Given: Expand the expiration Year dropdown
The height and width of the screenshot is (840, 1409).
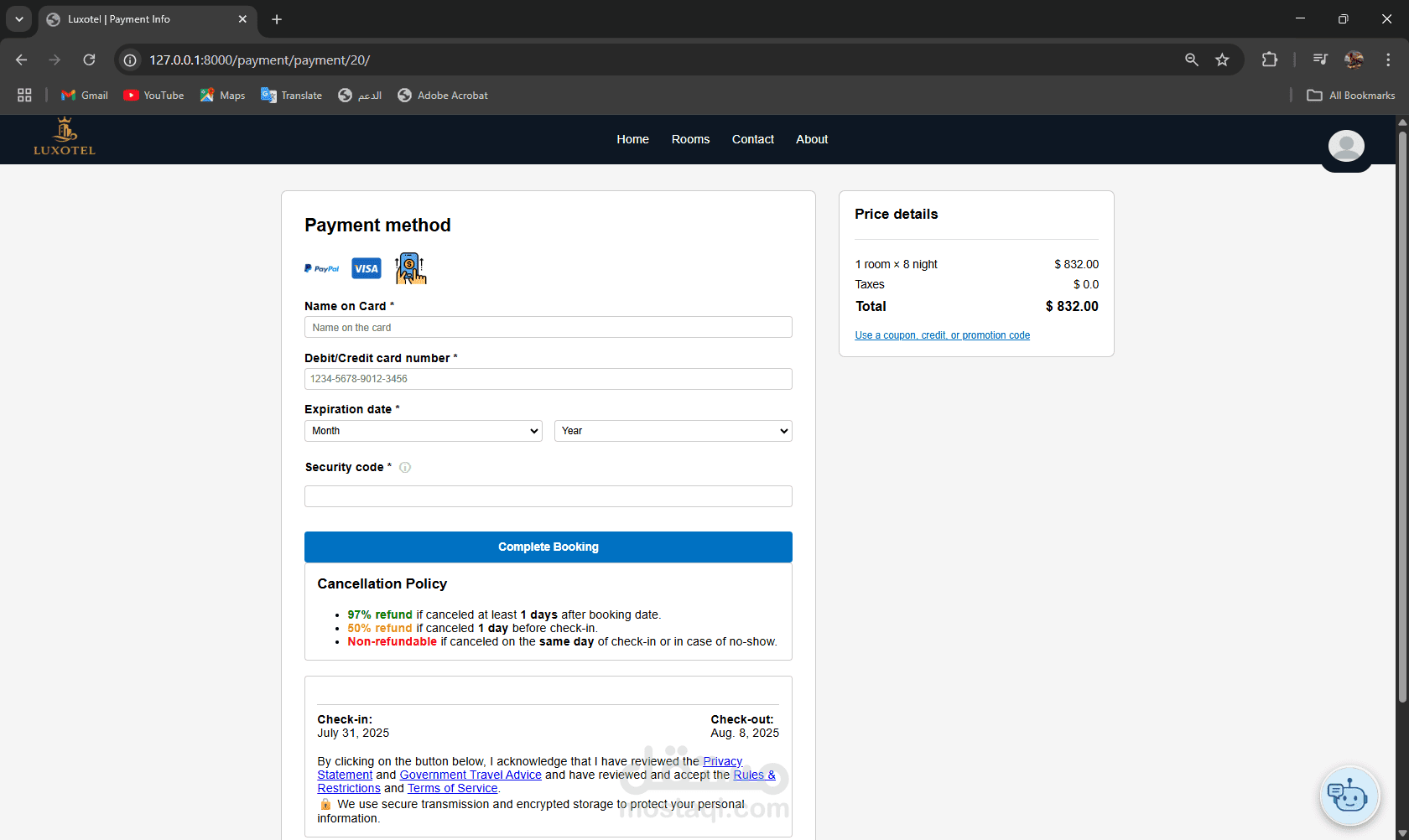Looking at the screenshot, I should [x=673, y=431].
